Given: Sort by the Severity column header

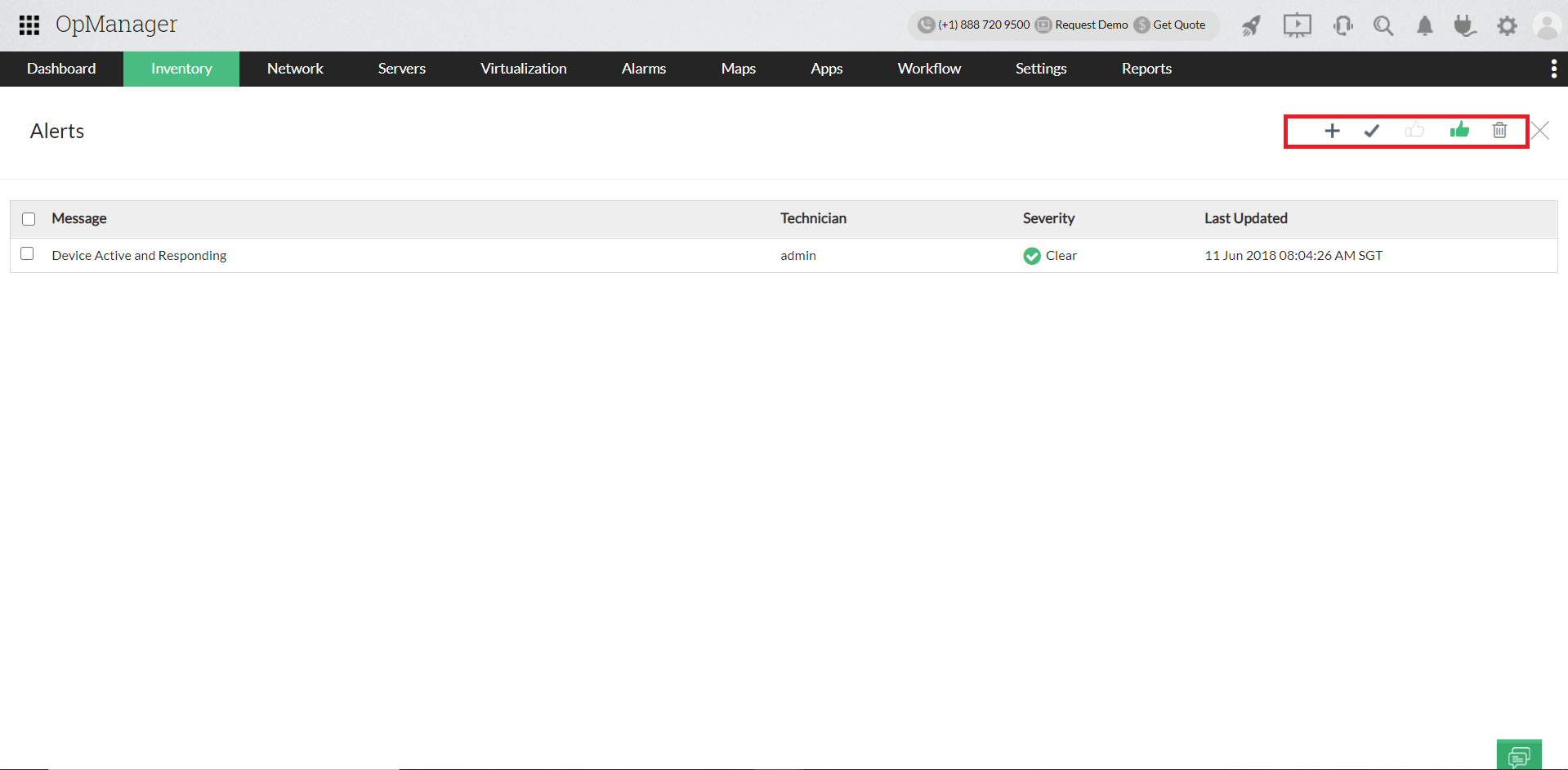Looking at the screenshot, I should pyautogui.click(x=1048, y=218).
